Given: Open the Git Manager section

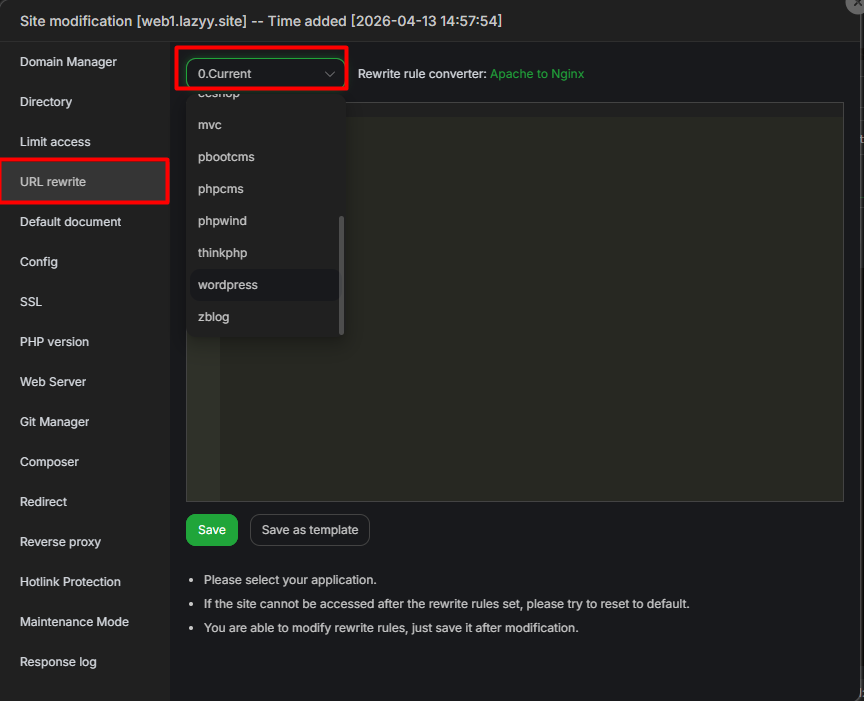Looking at the screenshot, I should point(54,422).
